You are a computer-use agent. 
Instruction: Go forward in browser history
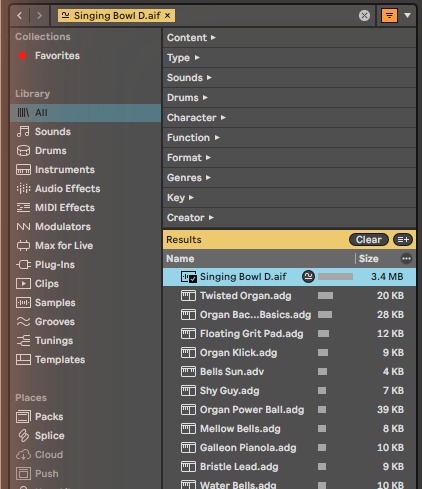[39, 15]
